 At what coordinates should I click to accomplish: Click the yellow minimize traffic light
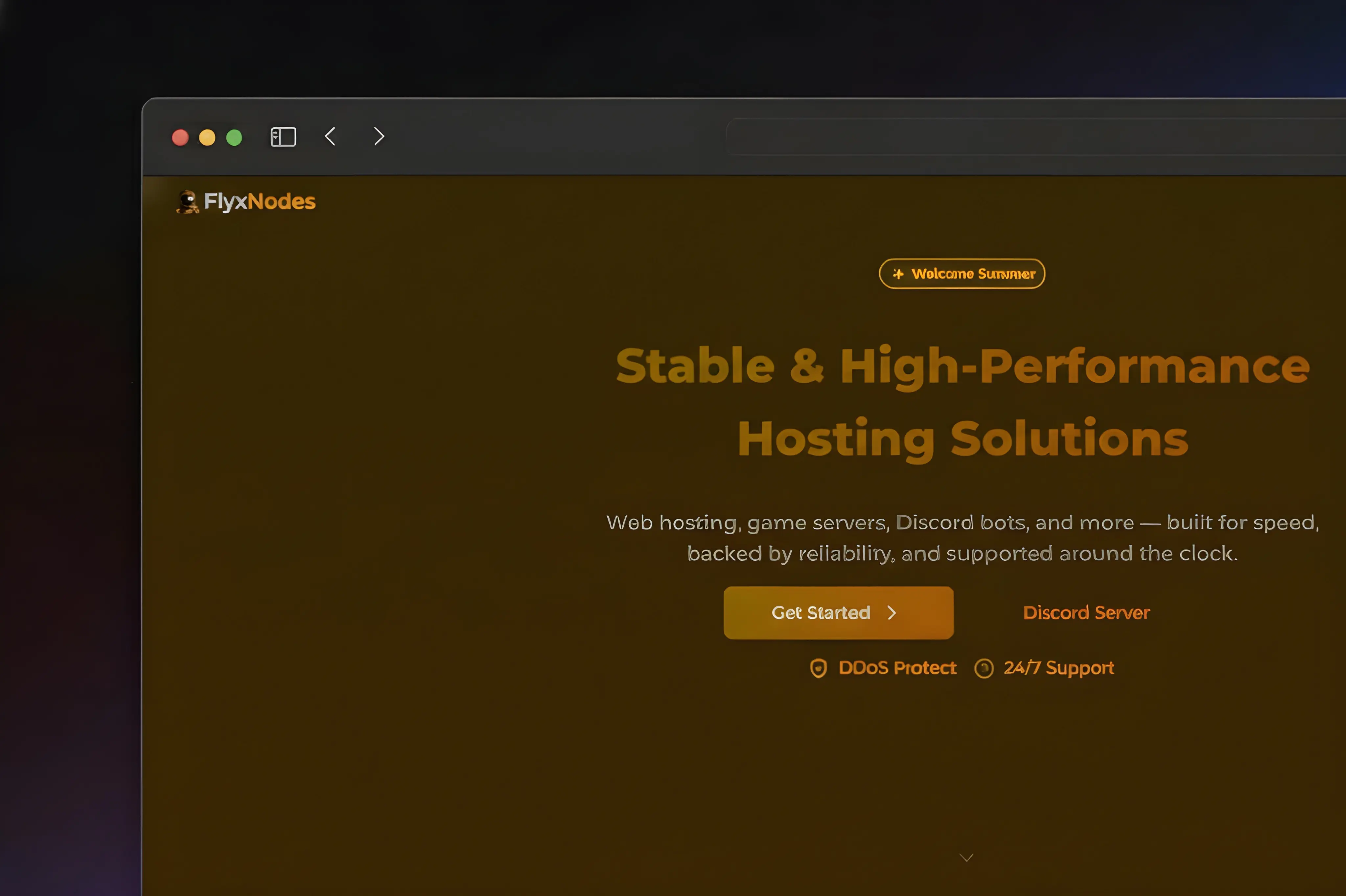point(207,137)
